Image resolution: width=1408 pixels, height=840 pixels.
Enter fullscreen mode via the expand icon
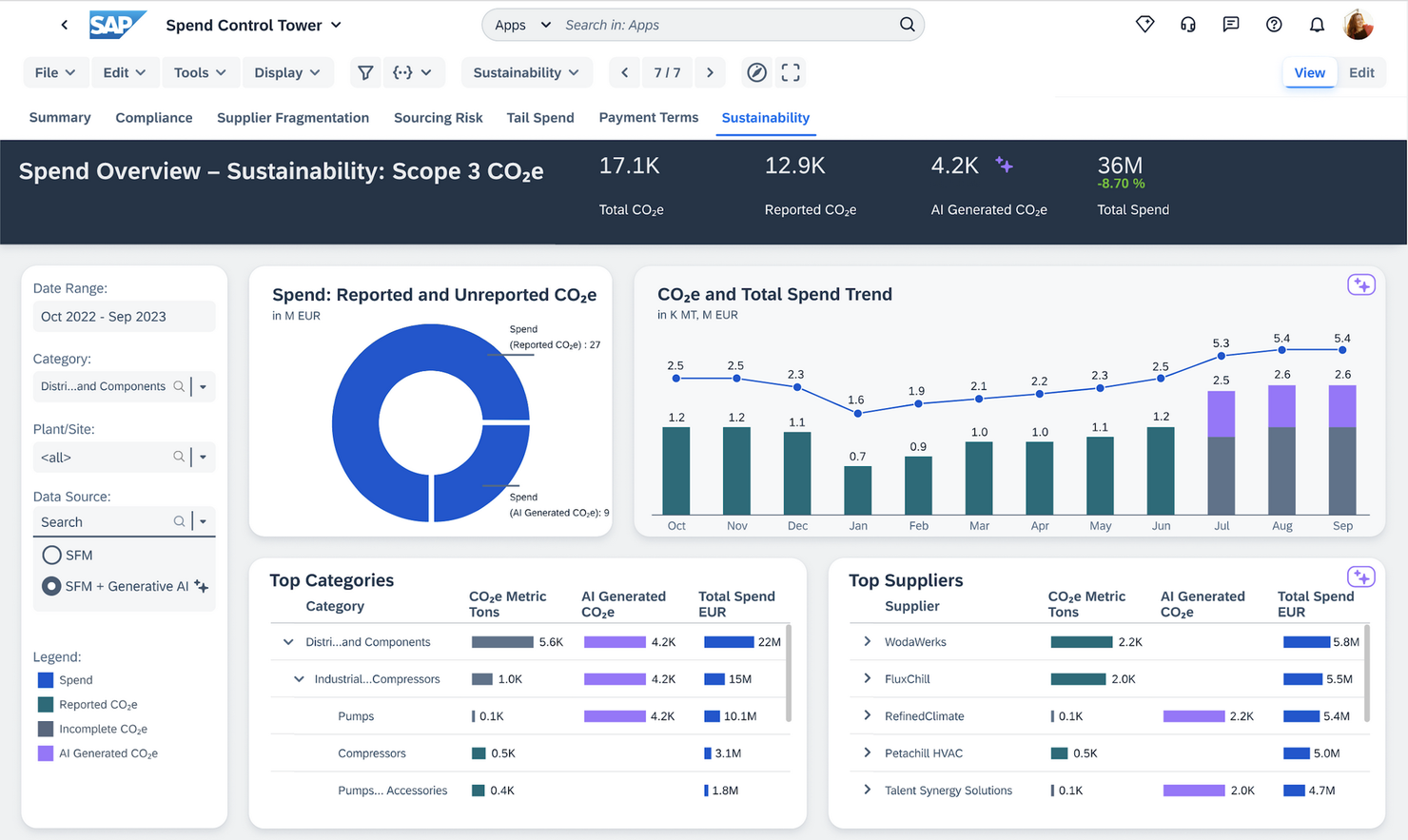(x=791, y=72)
